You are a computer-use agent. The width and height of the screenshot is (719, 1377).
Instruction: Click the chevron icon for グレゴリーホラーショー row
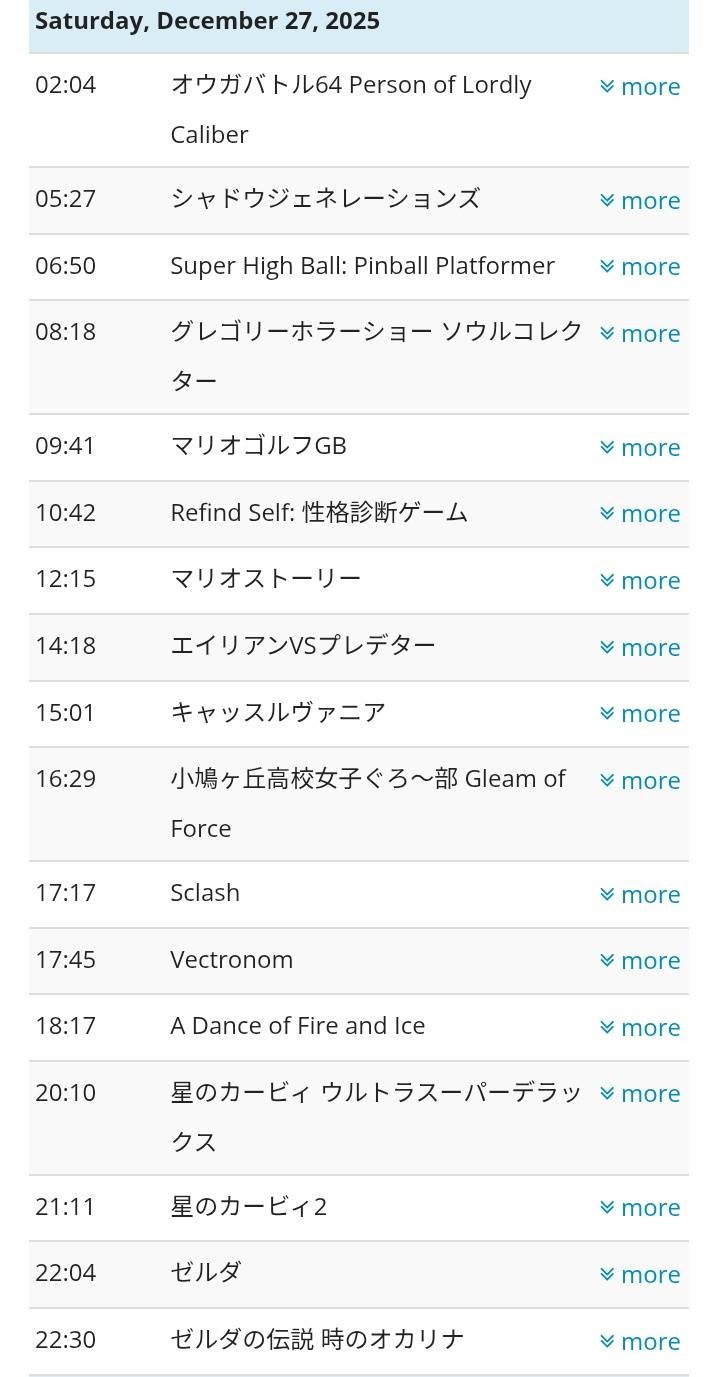607,334
